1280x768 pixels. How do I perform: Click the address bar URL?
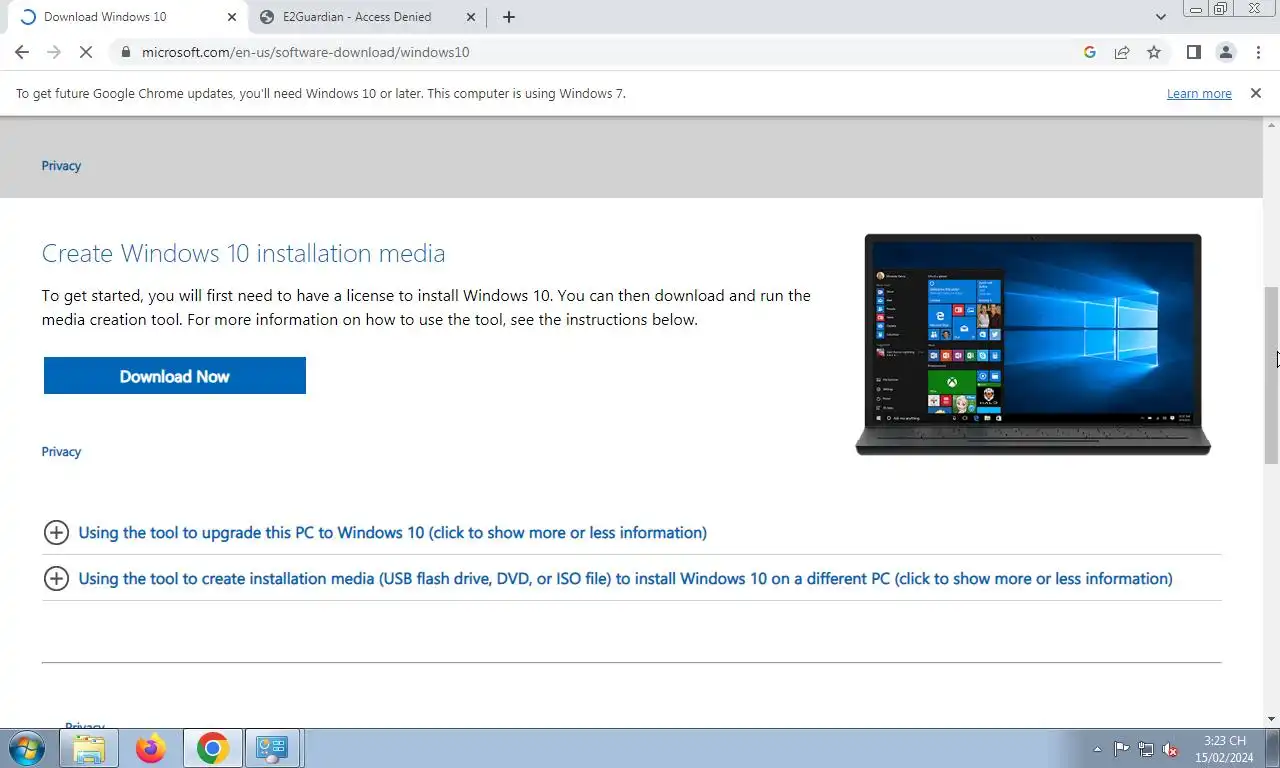coord(305,52)
